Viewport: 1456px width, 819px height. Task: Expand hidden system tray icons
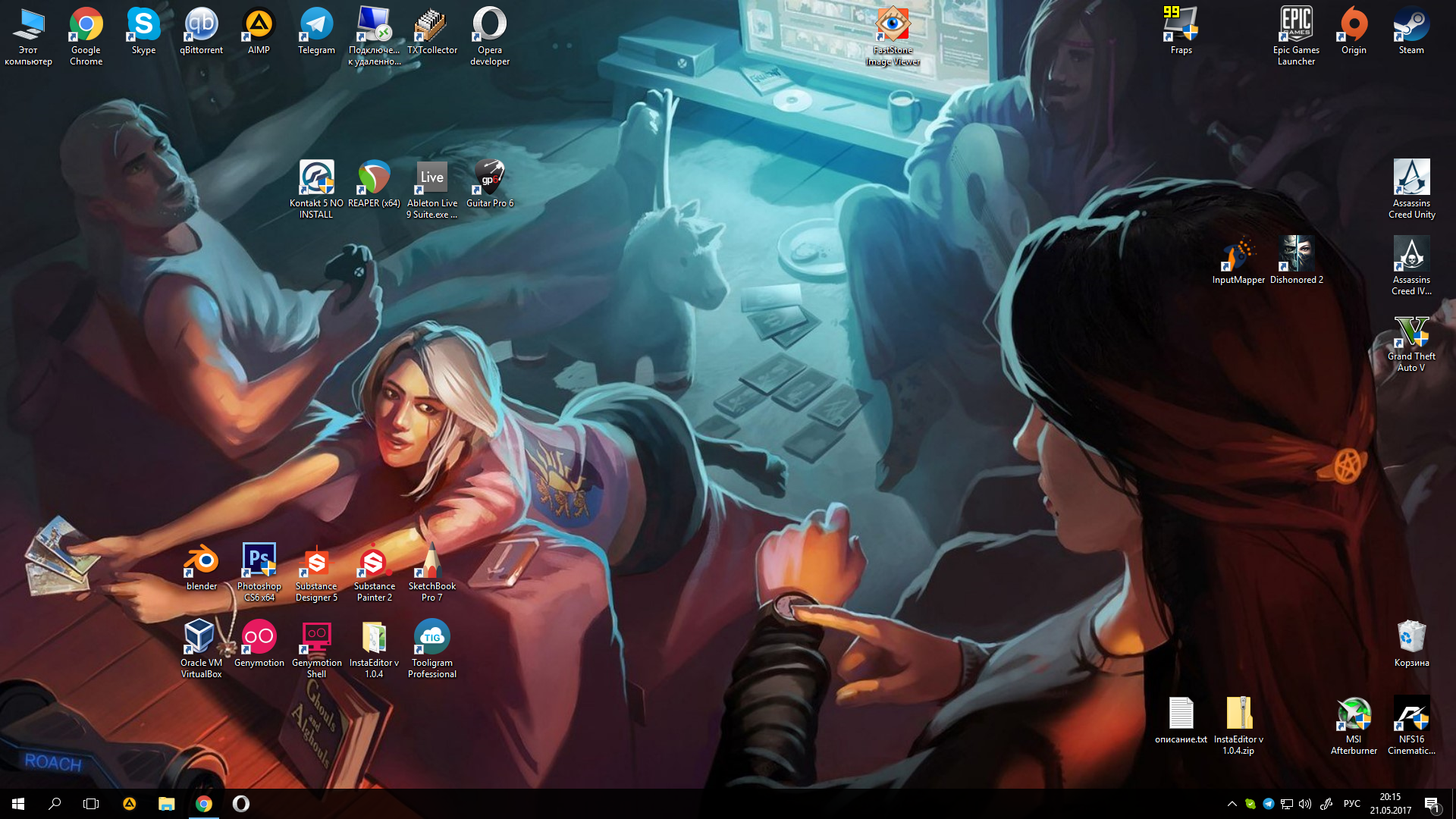pyautogui.click(x=1232, y=804)
